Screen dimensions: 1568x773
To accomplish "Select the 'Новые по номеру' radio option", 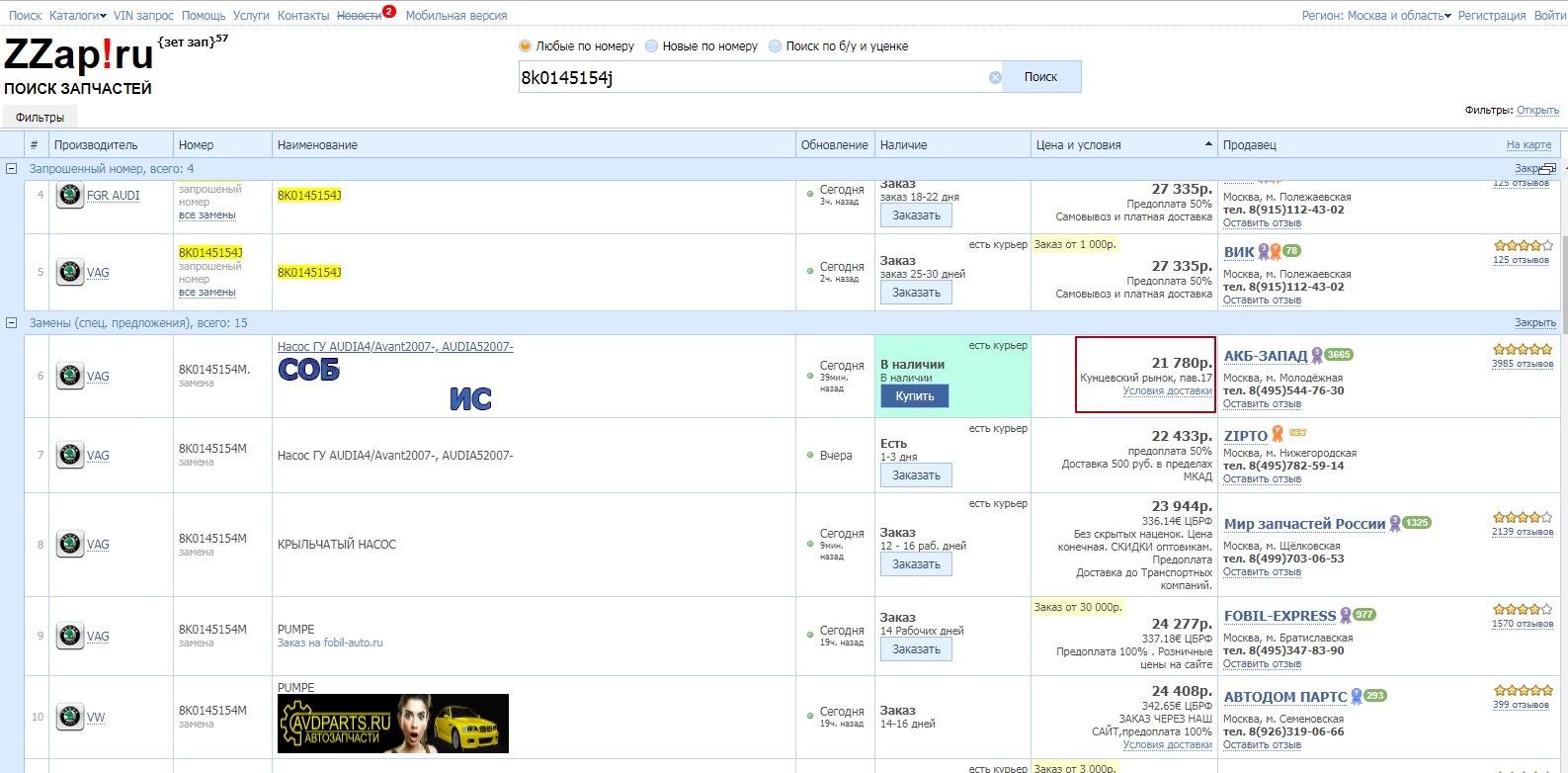I will 652,45.
